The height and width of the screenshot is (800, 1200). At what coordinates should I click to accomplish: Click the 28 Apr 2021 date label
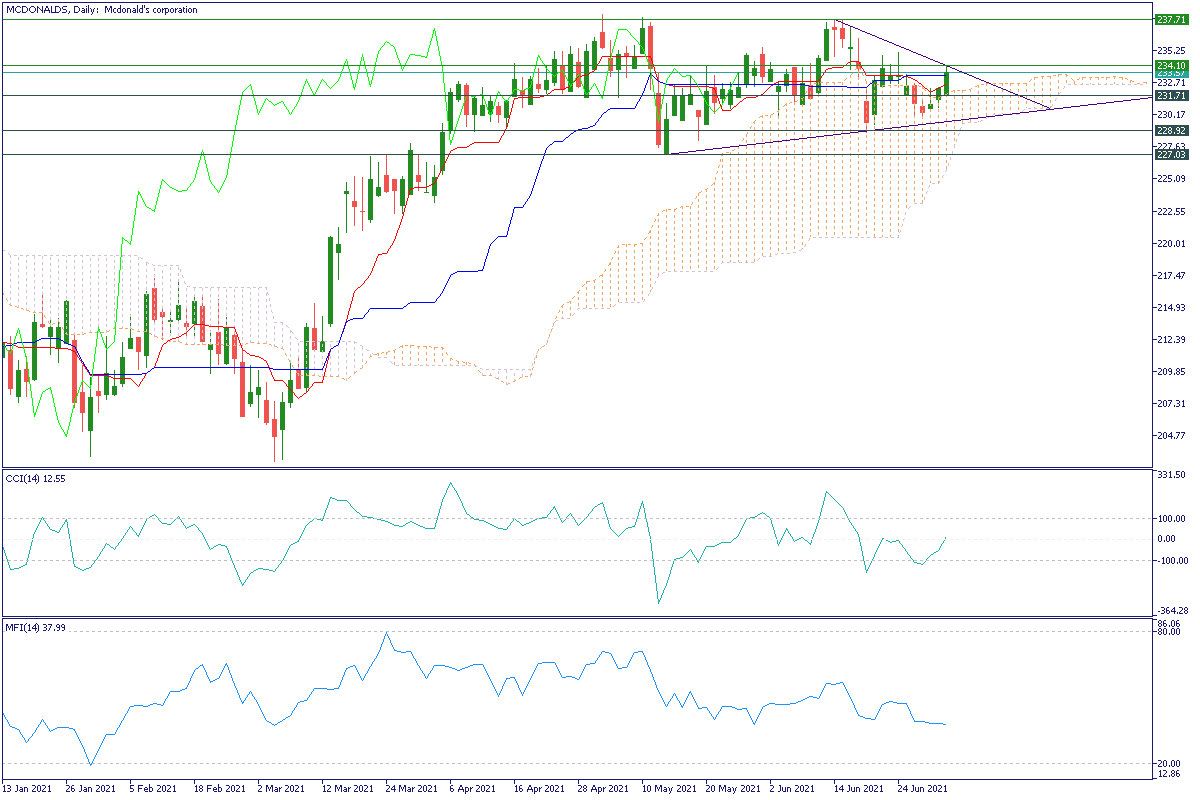(x=602, y=788)
